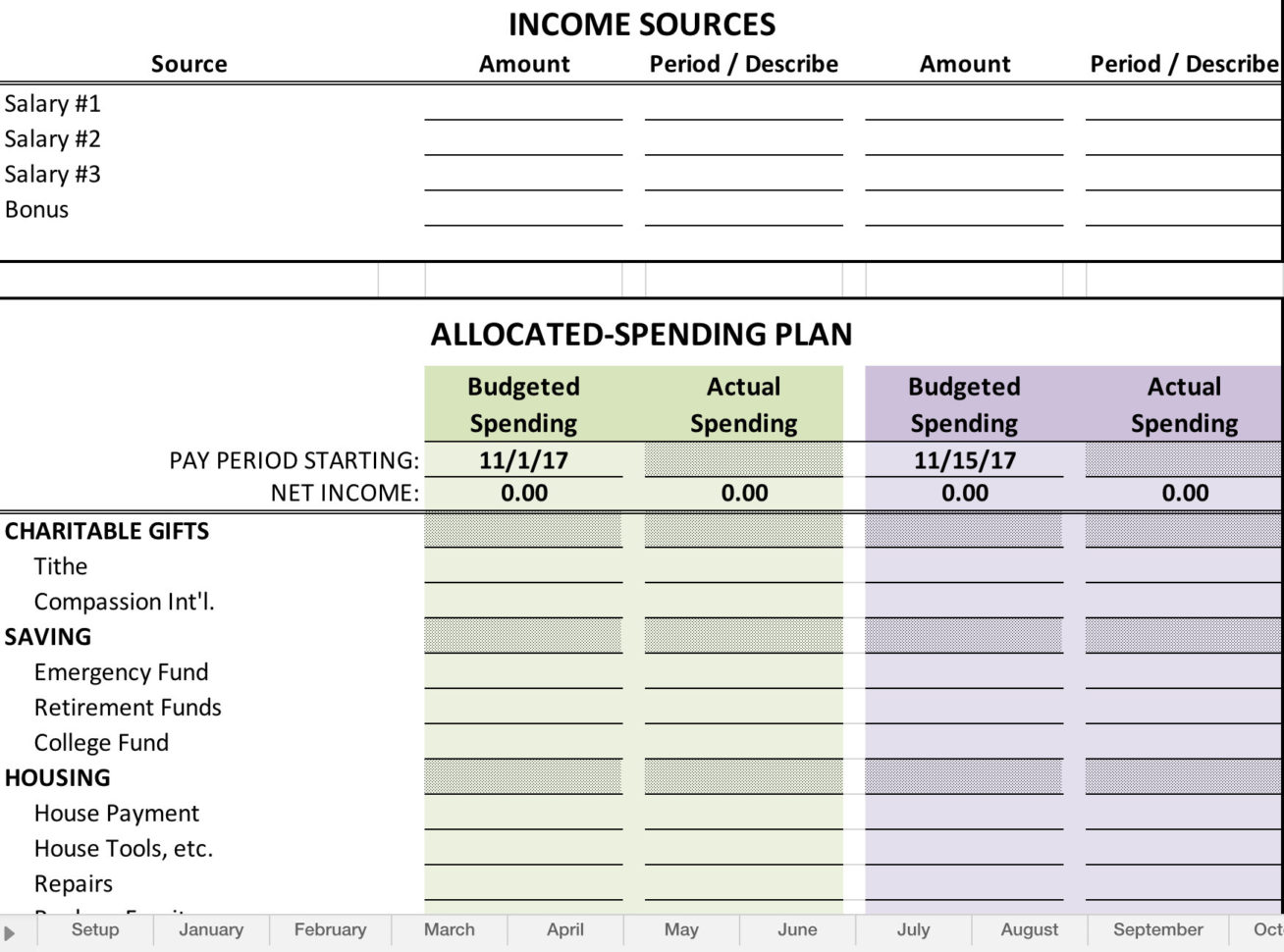This screenshot has height=952, width=1284.
Task: Switch to the September sheet tab
Action: point(1156,929)
